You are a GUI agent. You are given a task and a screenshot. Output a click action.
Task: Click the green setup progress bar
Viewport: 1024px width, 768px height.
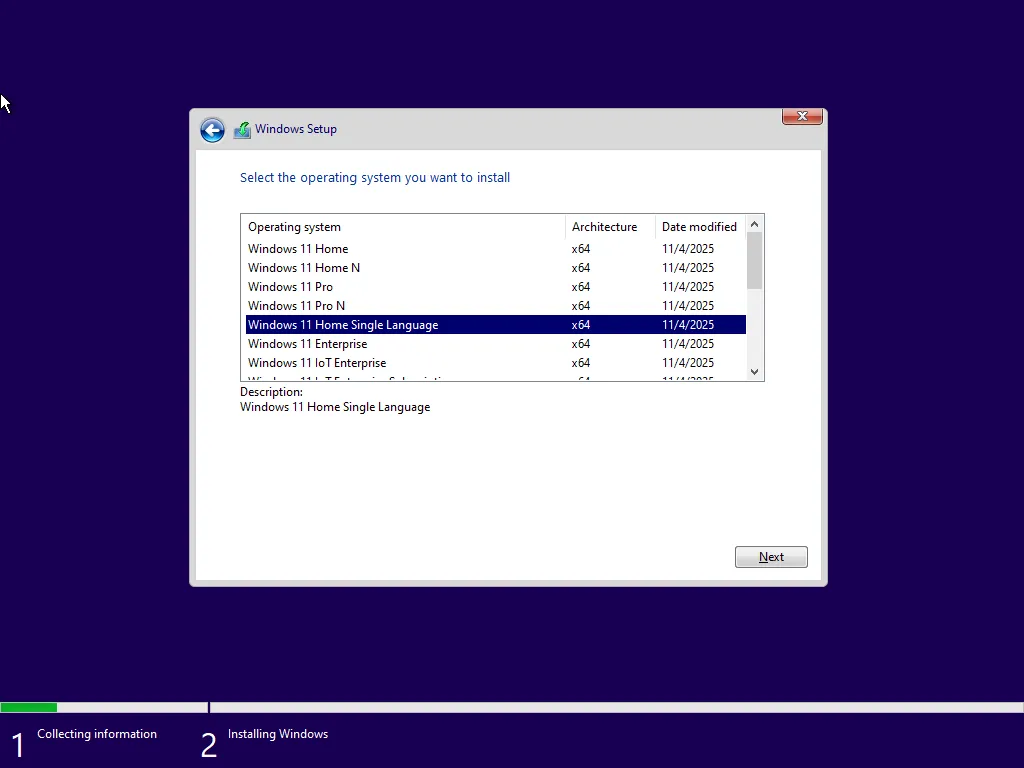point(29,707)
